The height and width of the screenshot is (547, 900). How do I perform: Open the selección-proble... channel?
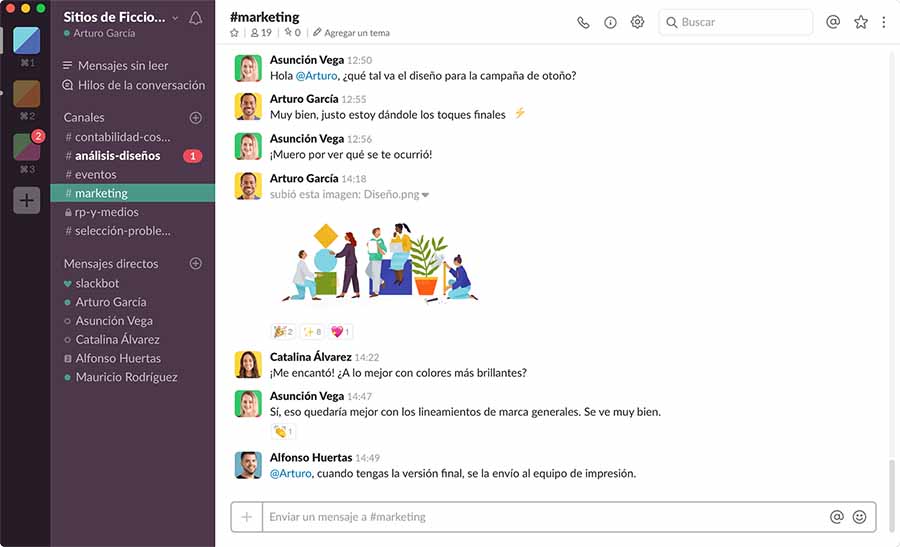[x=133, y=231]
